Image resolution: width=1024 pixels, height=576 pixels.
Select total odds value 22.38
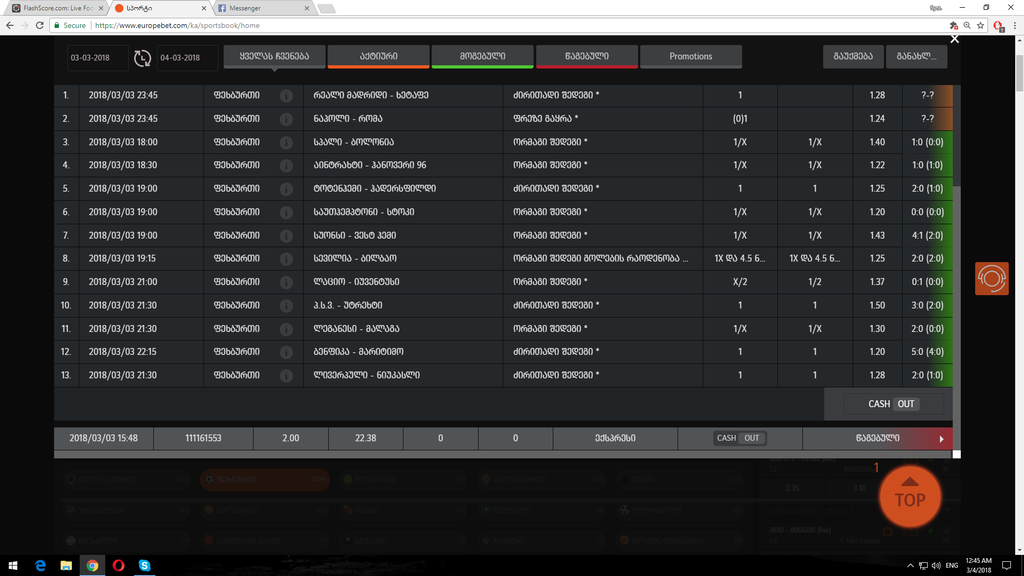[x=366, y=438]
